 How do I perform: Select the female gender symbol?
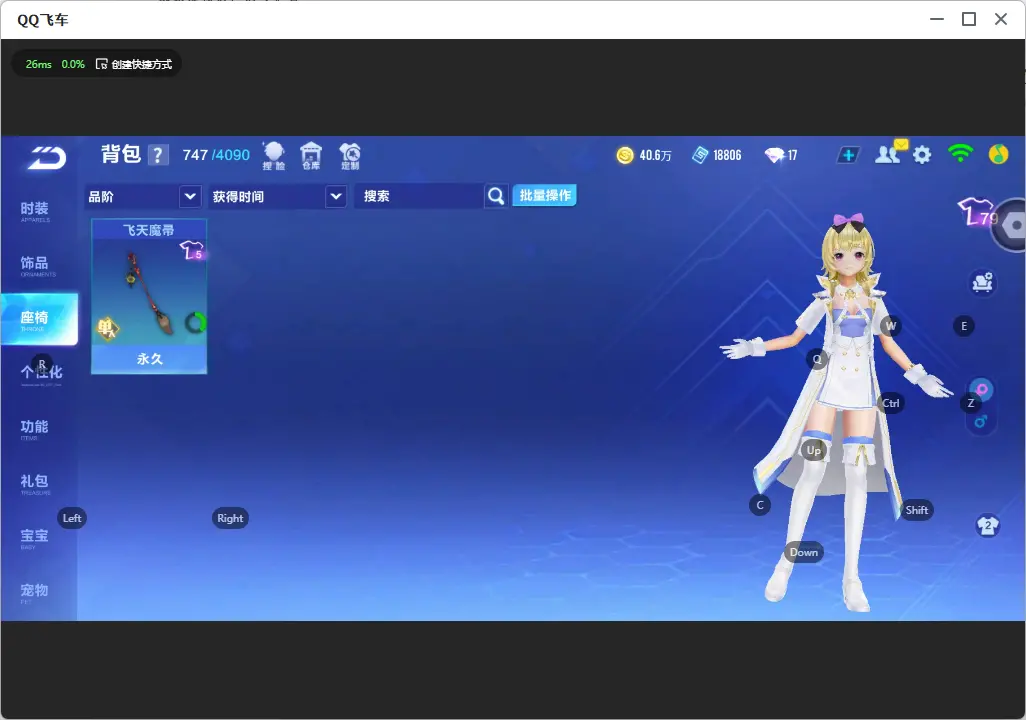pos(982,390)
